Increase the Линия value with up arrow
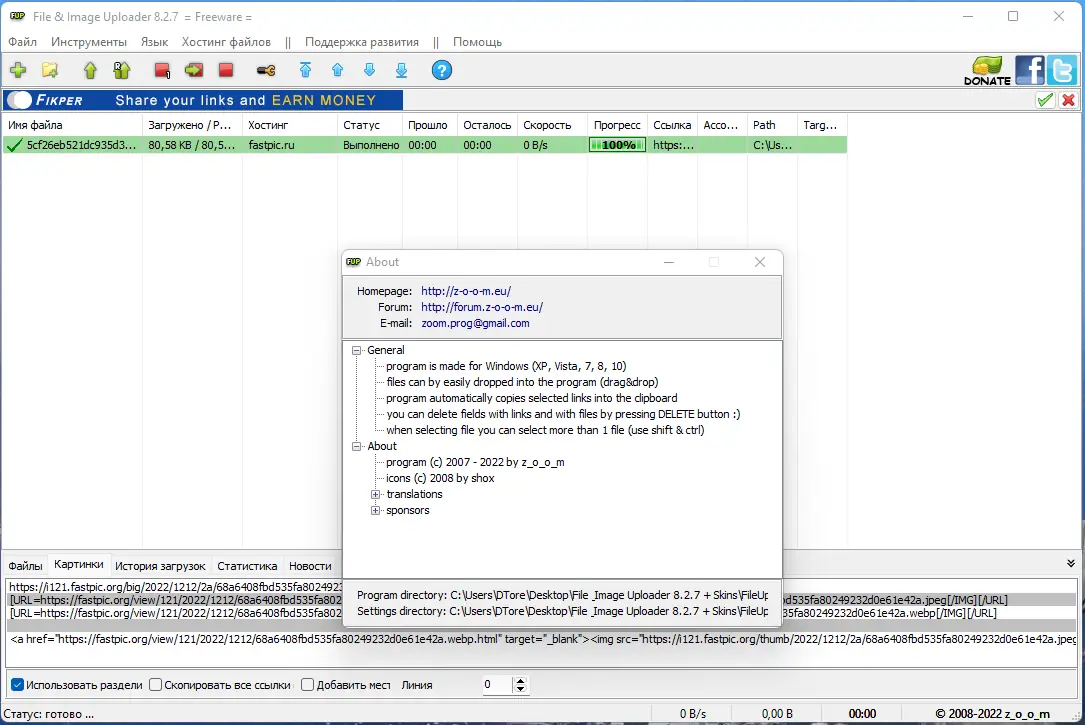This screenshot has width=1085, height=725. click(x=520, y=681)
